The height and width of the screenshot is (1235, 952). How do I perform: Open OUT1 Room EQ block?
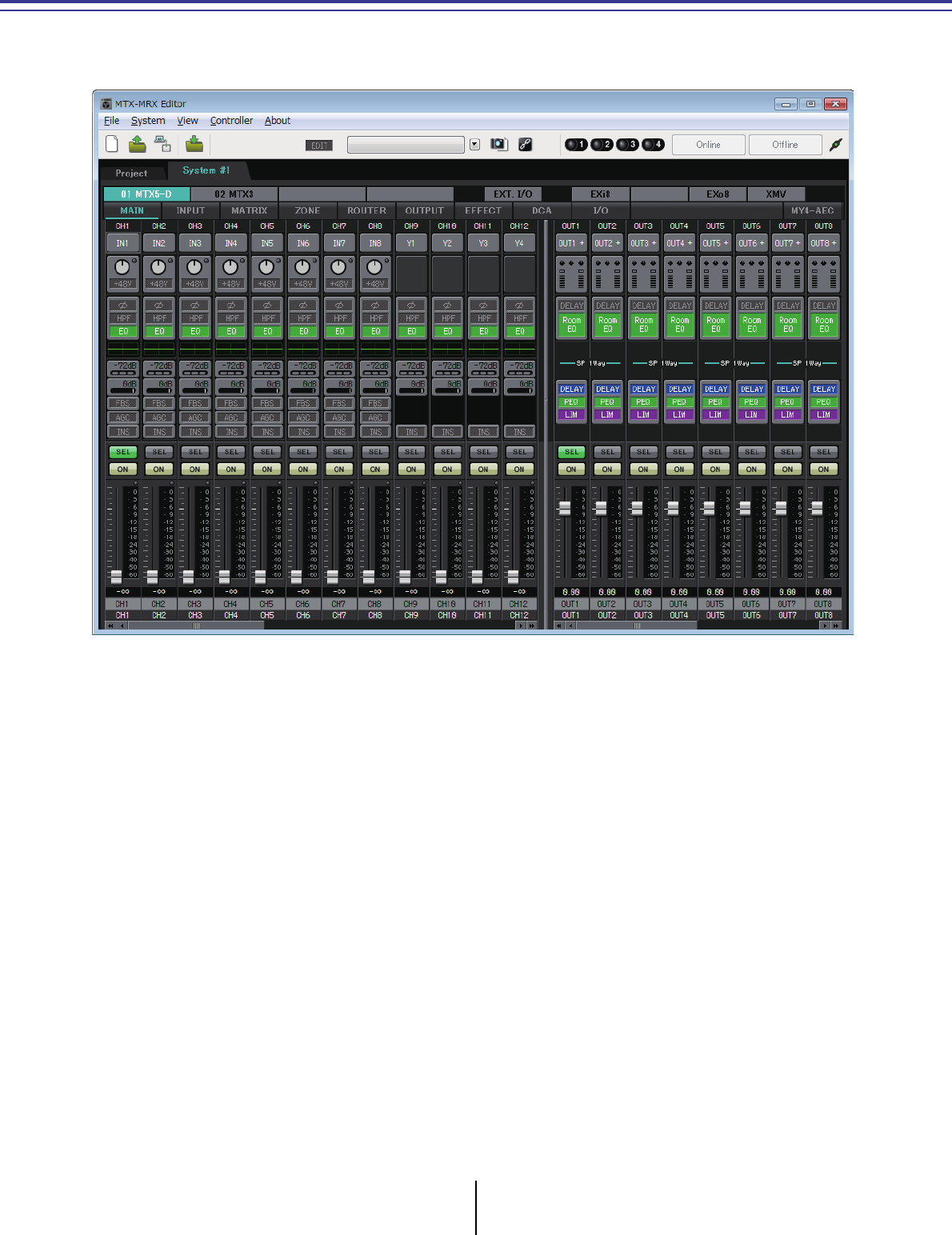coord(571,324)
